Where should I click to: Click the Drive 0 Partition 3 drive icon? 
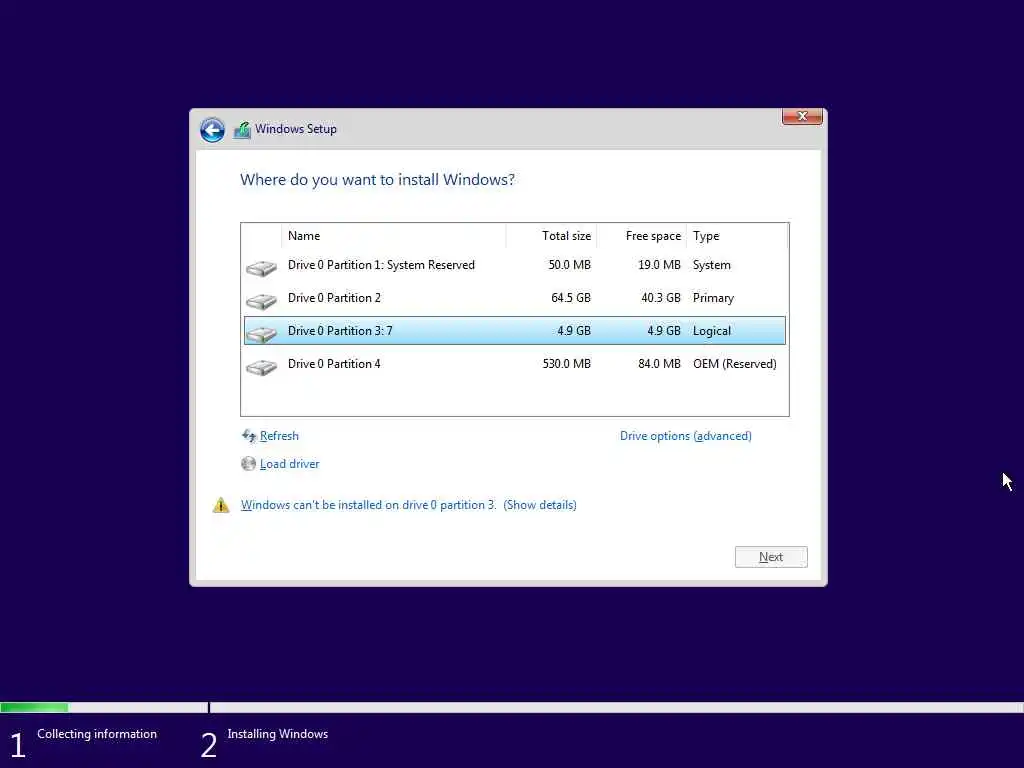(261, 334)
